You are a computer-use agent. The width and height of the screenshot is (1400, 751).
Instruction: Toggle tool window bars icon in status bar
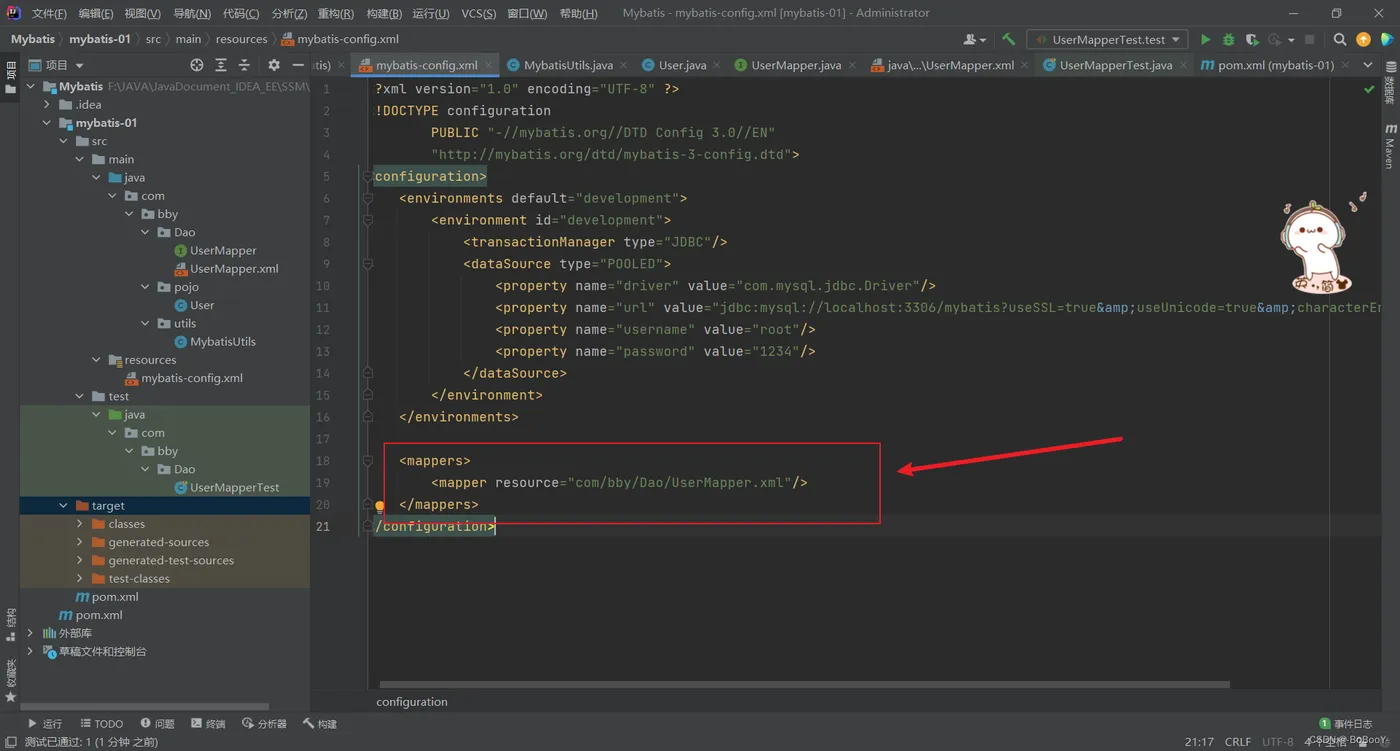(11, 742)
